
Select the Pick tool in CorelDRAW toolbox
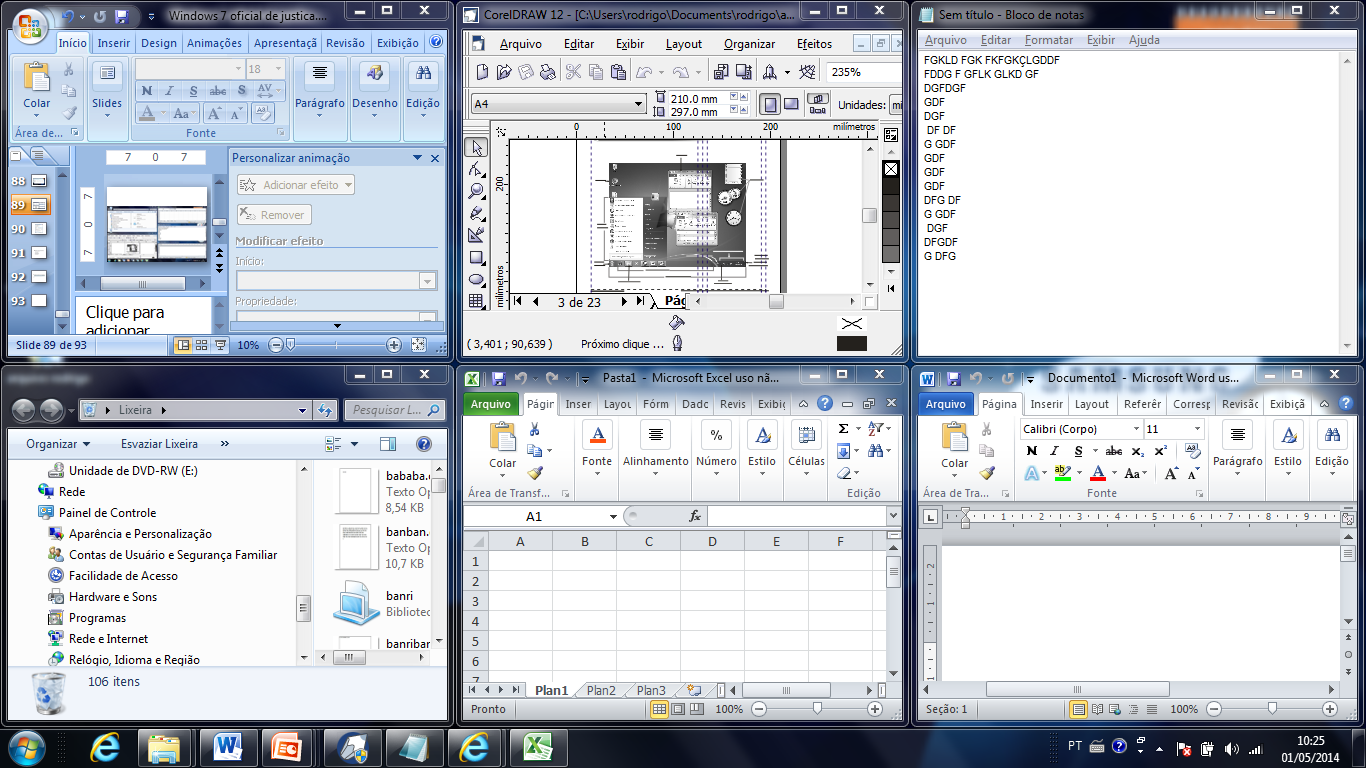click(477, 148)
